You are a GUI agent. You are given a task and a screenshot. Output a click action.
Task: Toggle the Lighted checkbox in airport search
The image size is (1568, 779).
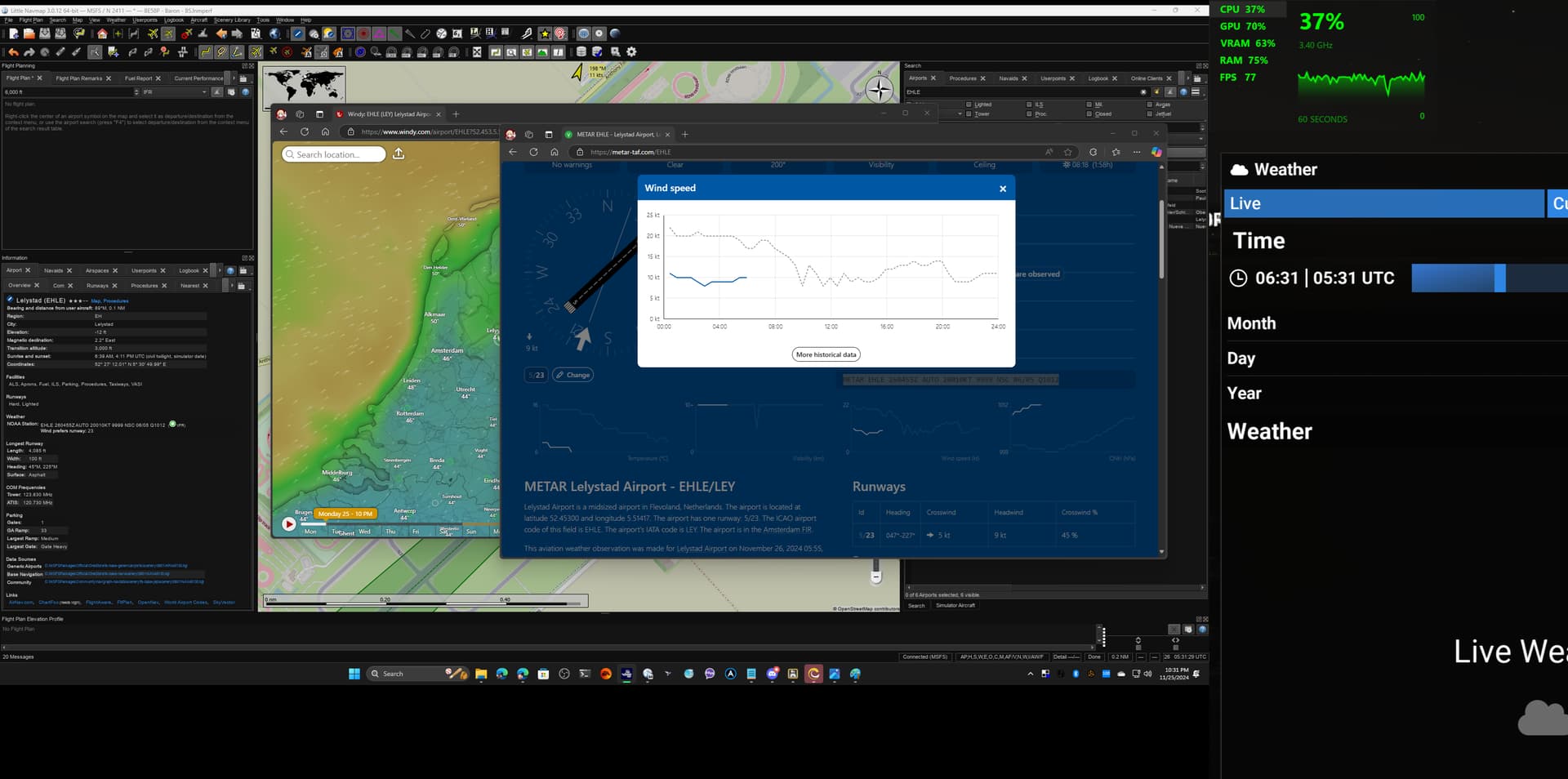point(969,105)
